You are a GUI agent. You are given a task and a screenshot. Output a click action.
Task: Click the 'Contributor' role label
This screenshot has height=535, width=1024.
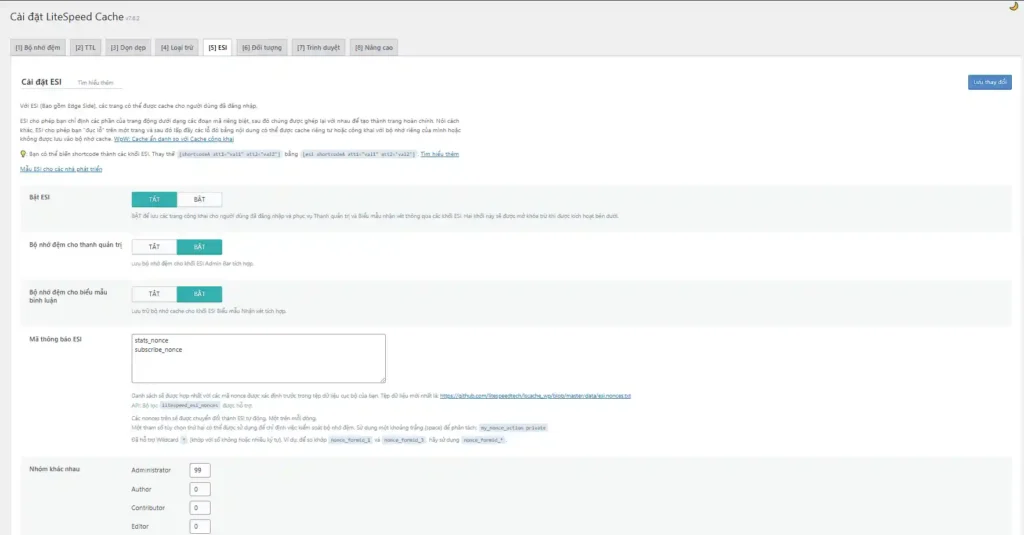point(148,508)
